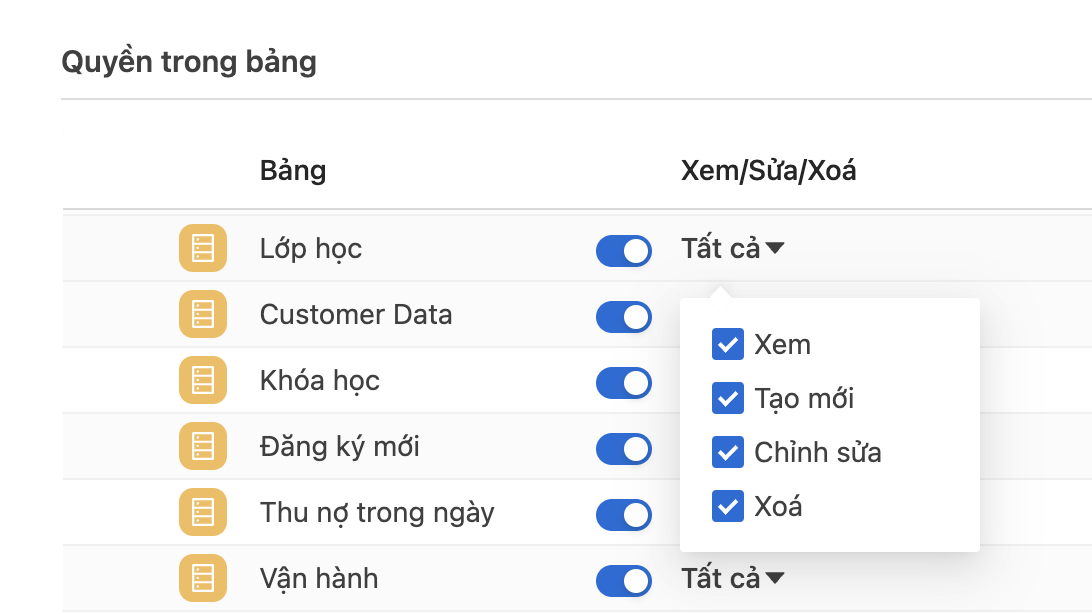Disable the Customer Data permission switch
The image size is (1092, 614).
[x=623, y=317]
